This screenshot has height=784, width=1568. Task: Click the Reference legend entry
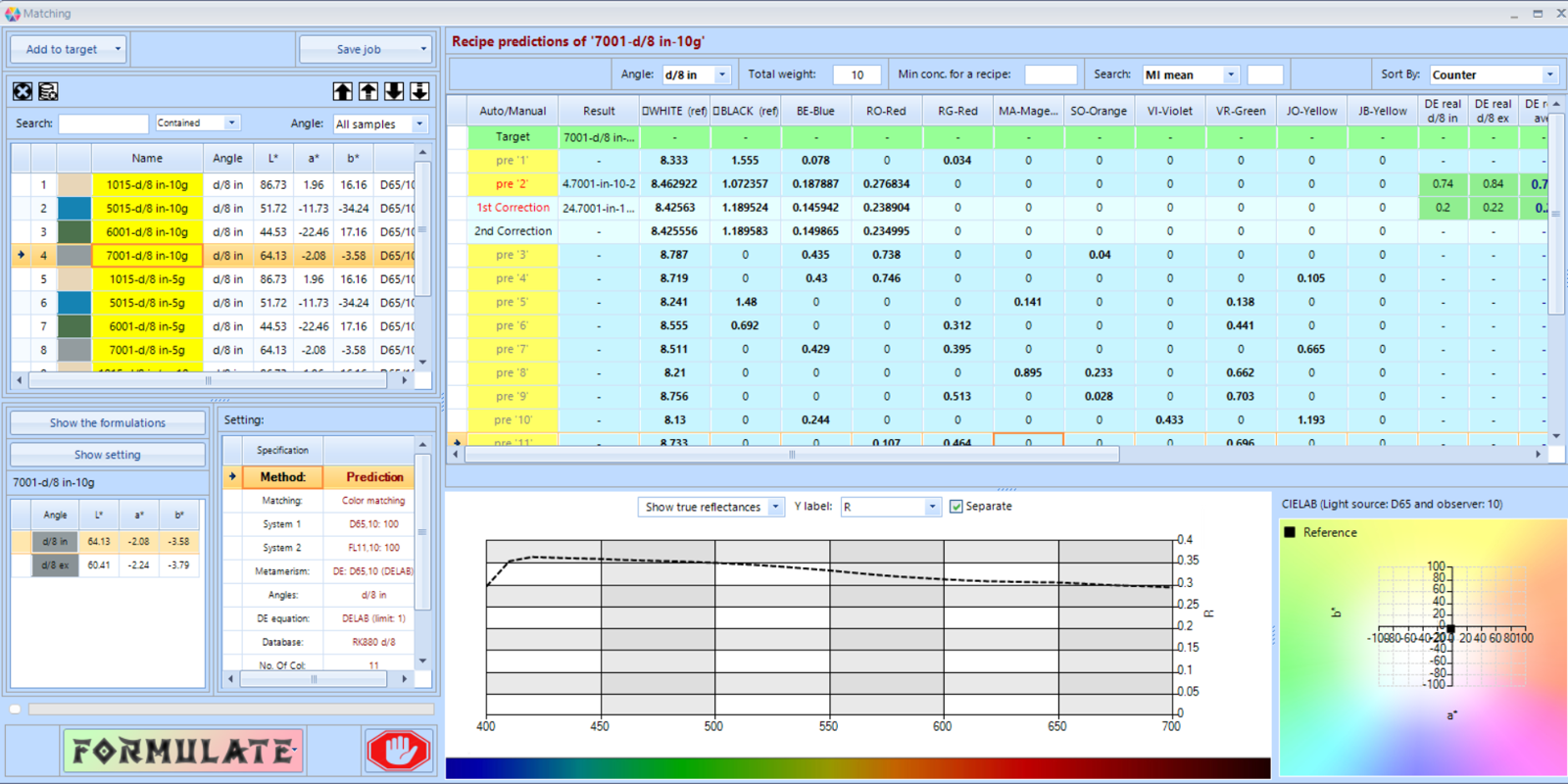tap(1321, 532)
